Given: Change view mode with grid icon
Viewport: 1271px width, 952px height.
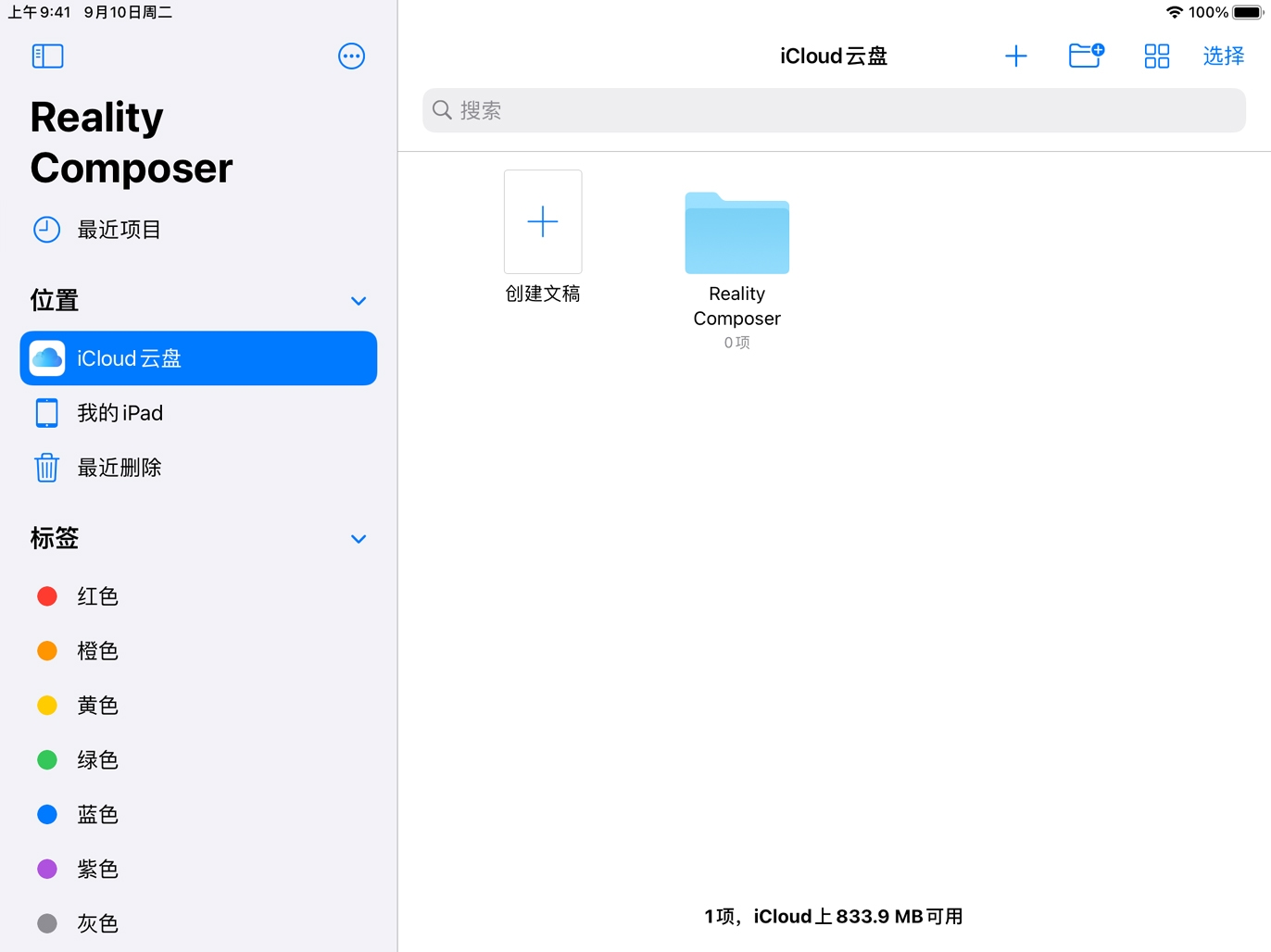Looking at the screenshot, I should pos(1157,56).
